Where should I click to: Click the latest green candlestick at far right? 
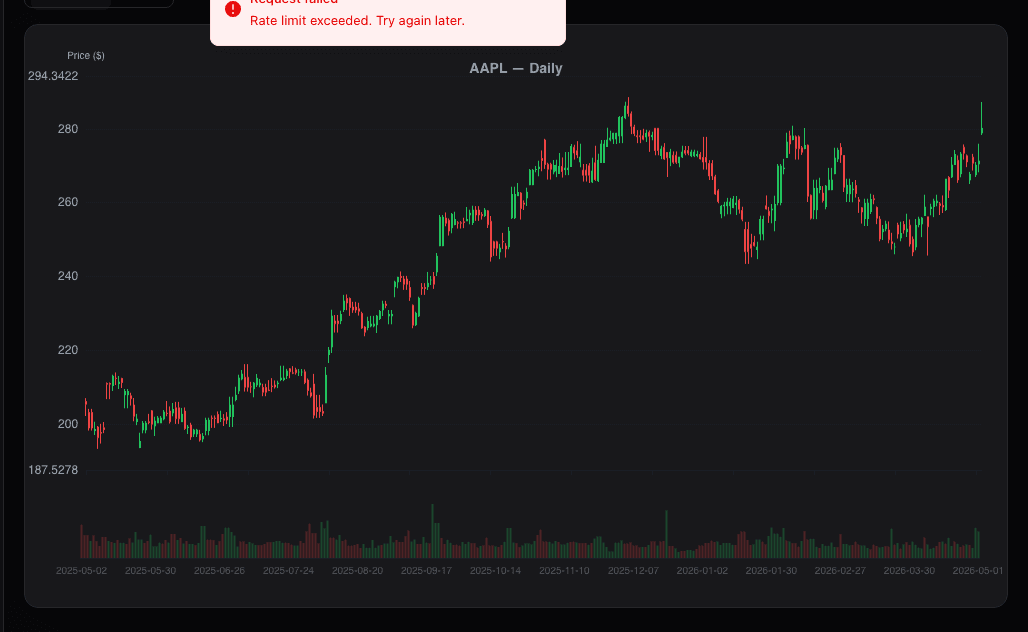tap(981, 119)
